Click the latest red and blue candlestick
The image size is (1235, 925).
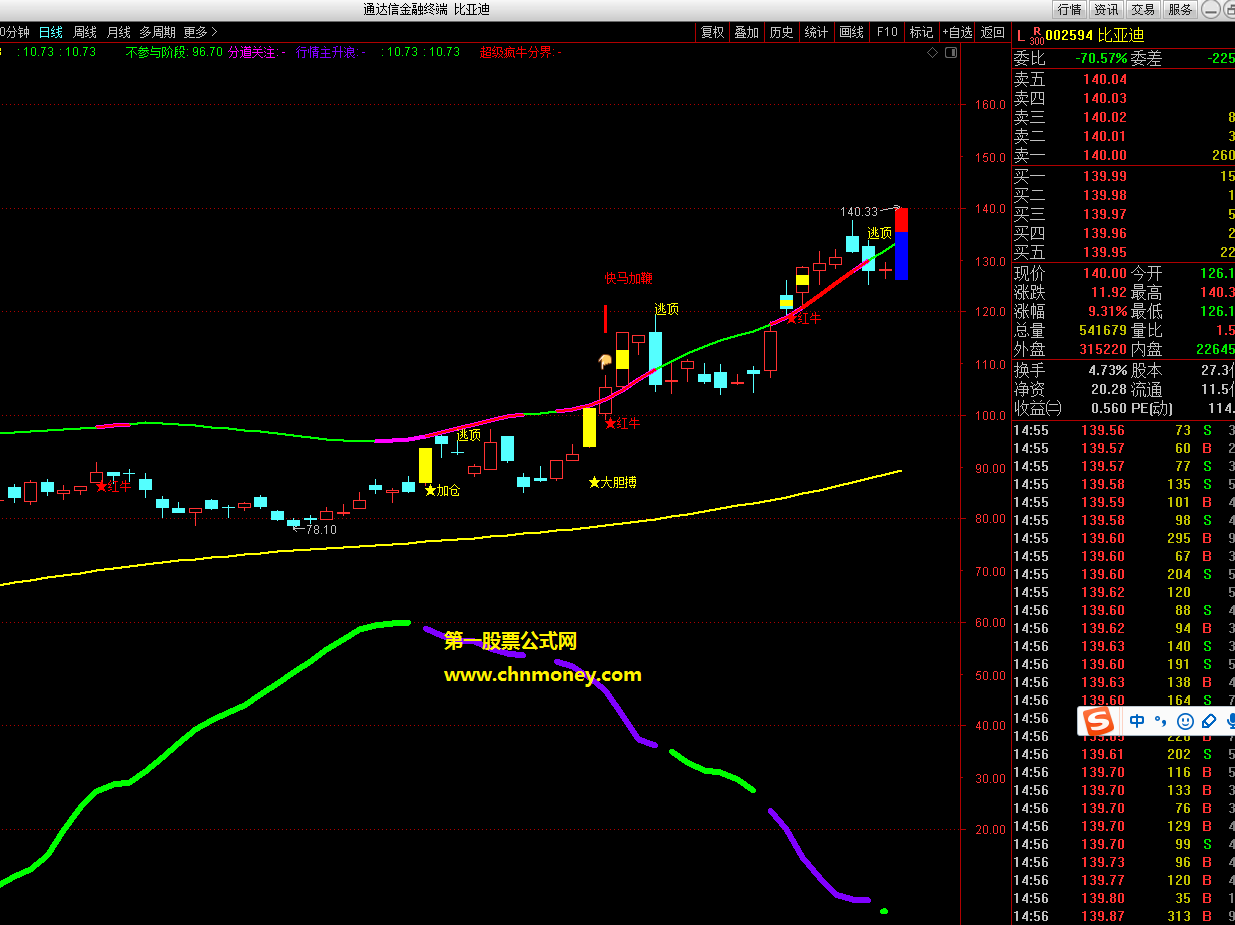901,243
